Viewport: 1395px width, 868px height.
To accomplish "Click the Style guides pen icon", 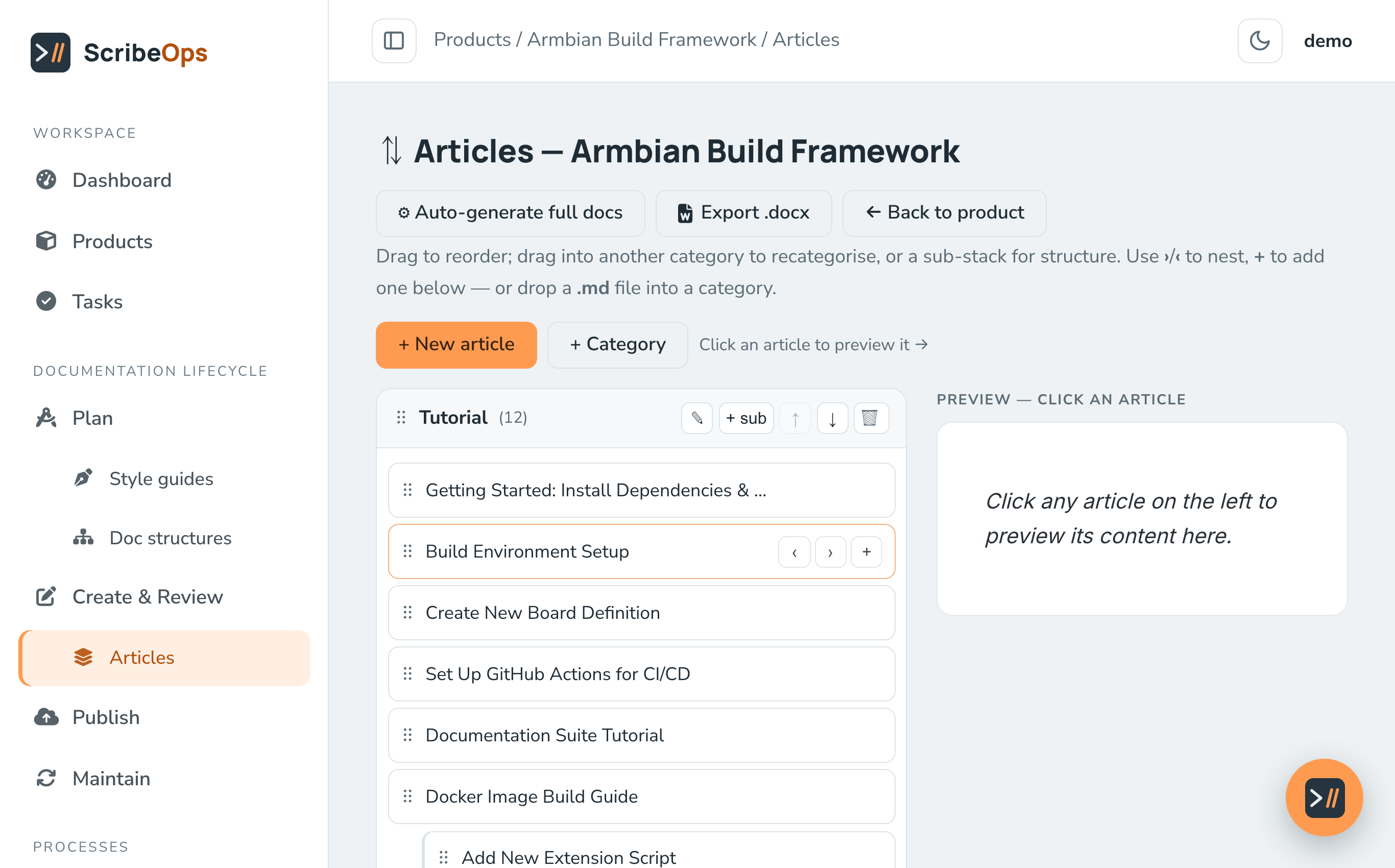I will (x=83, y=477).
